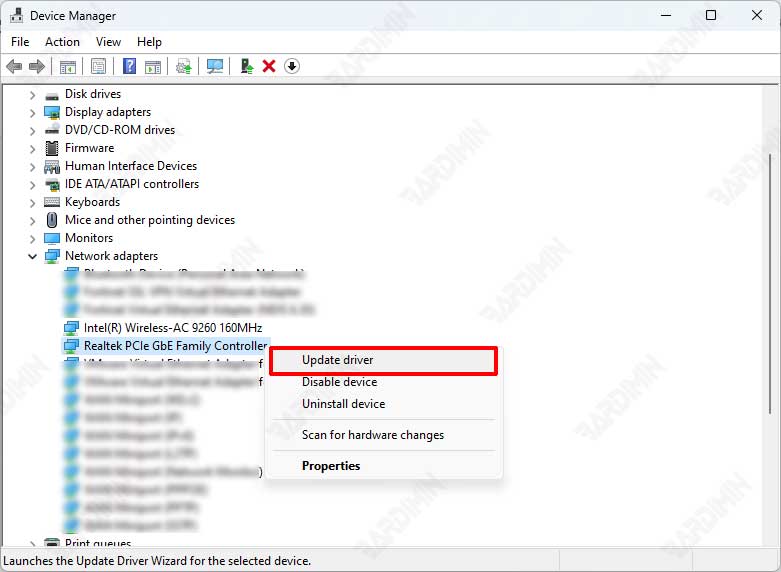Expand the Disk drives category

point(32,95)
